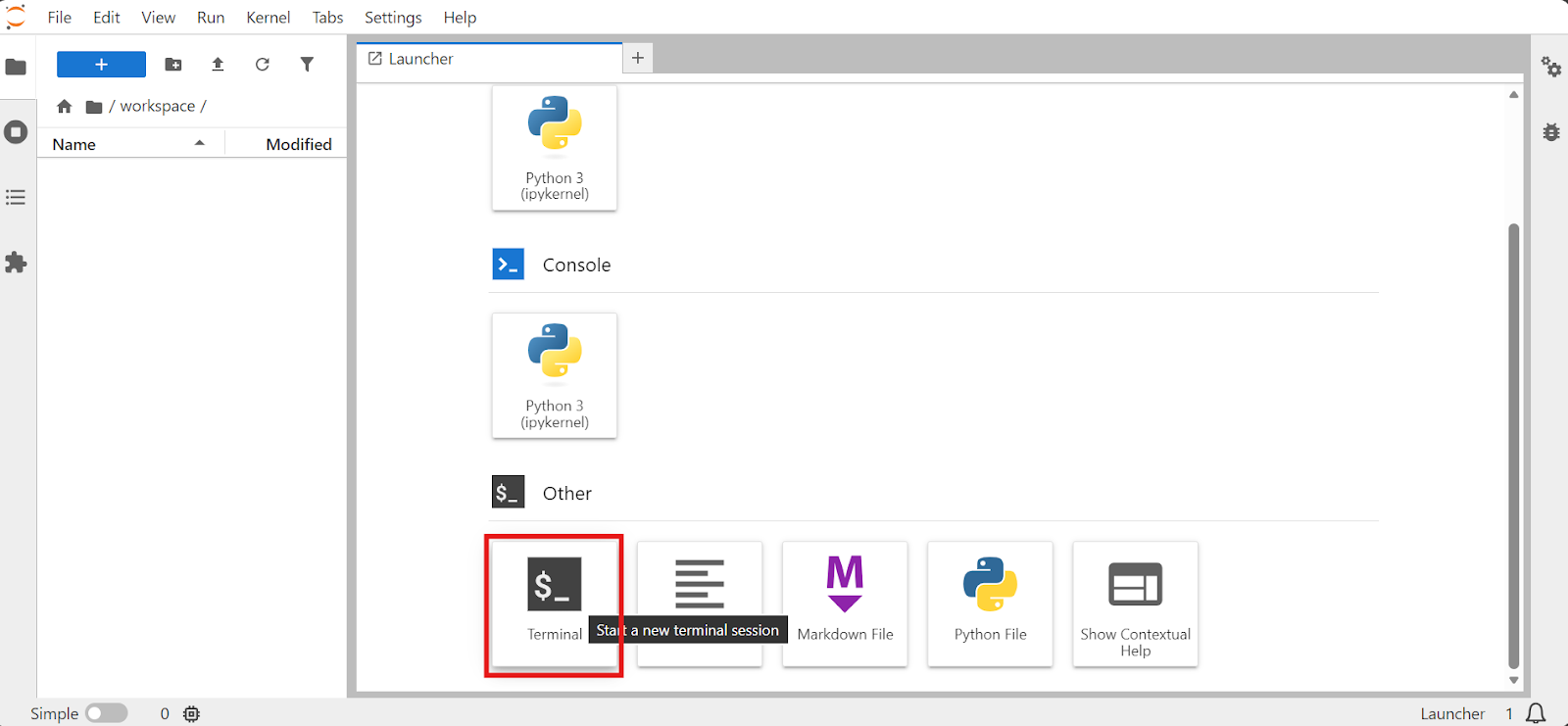This screenshot has height=726, width=1568.
Task: Open the Running Terminals and Kernels sidebar
Action: pyautogui.click(x=16, y=132)
